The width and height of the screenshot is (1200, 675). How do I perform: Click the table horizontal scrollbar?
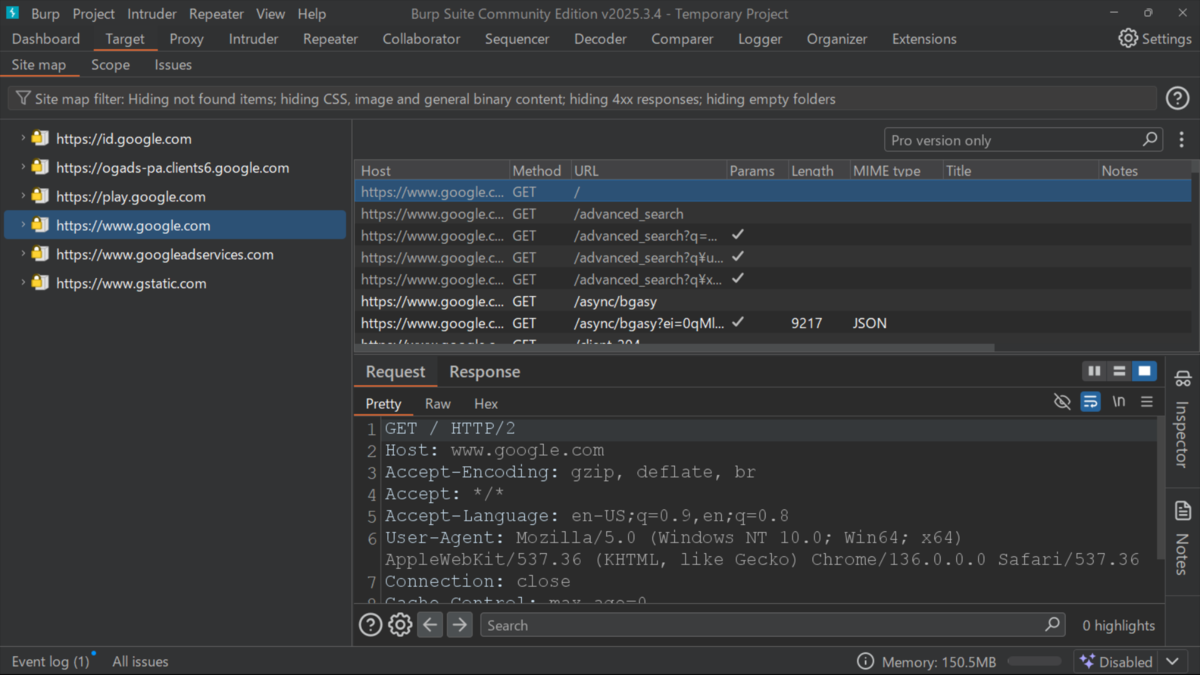[675, 348]
